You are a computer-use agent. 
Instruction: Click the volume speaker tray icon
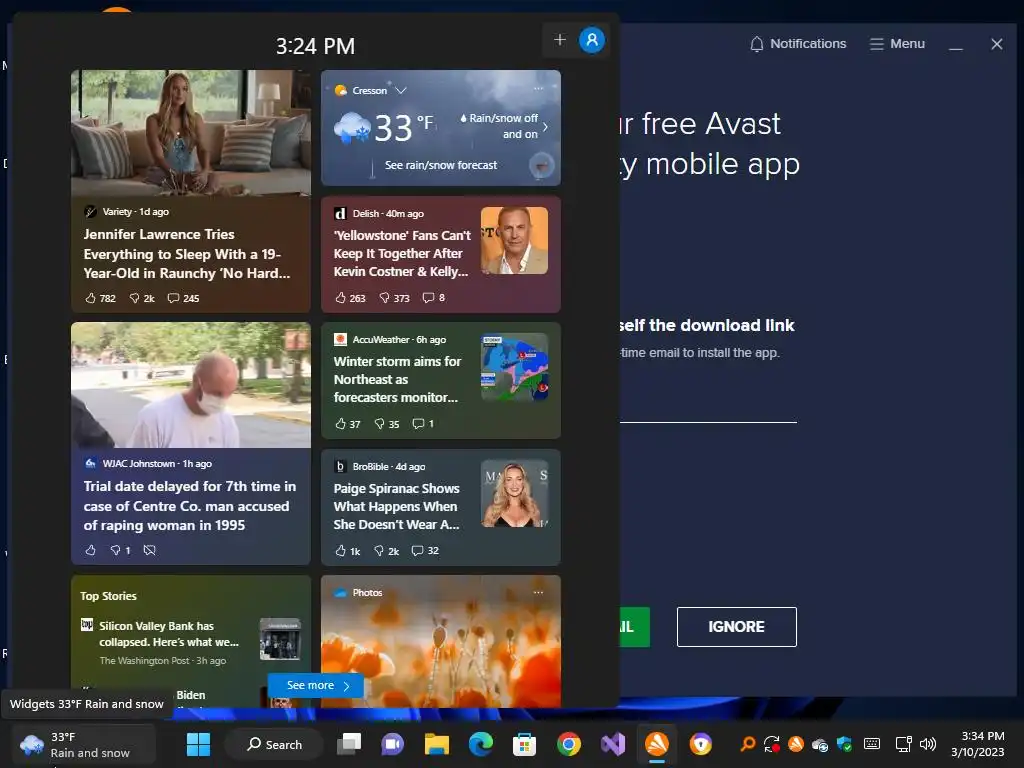[927, 744]
